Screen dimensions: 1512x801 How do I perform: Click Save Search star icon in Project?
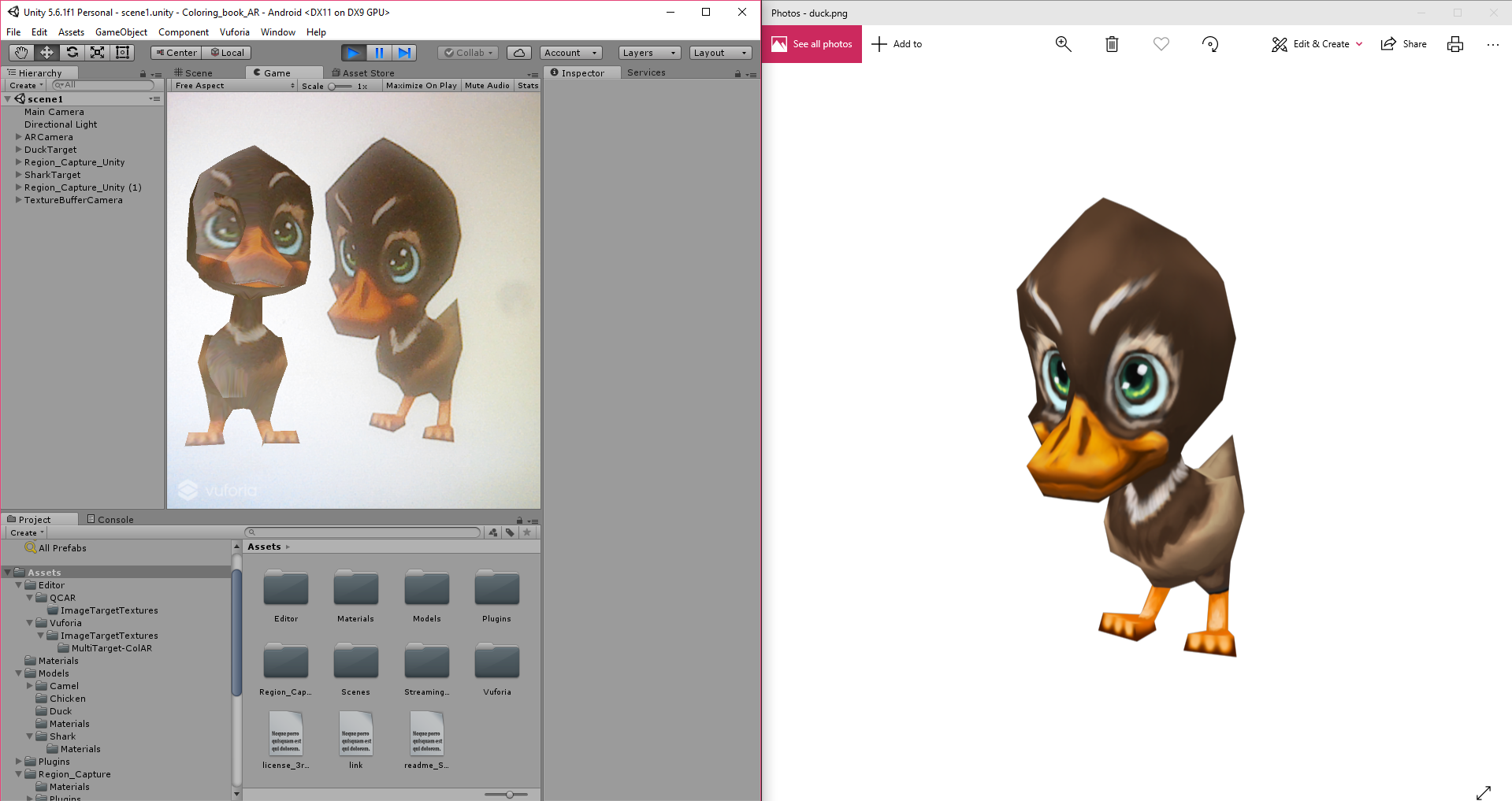[528, 532]
